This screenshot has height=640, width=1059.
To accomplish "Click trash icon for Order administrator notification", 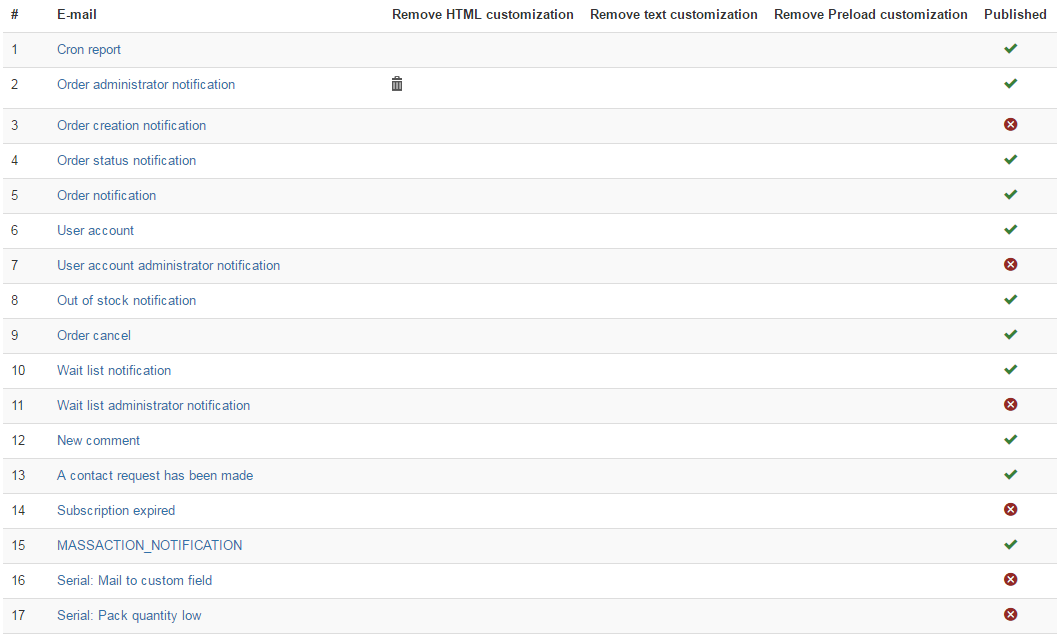I will (397, 84).
